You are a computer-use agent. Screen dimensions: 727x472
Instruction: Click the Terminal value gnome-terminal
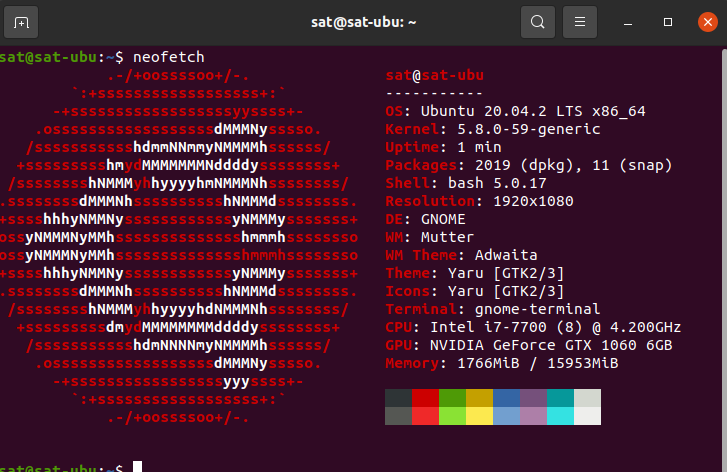pos(537,309)
